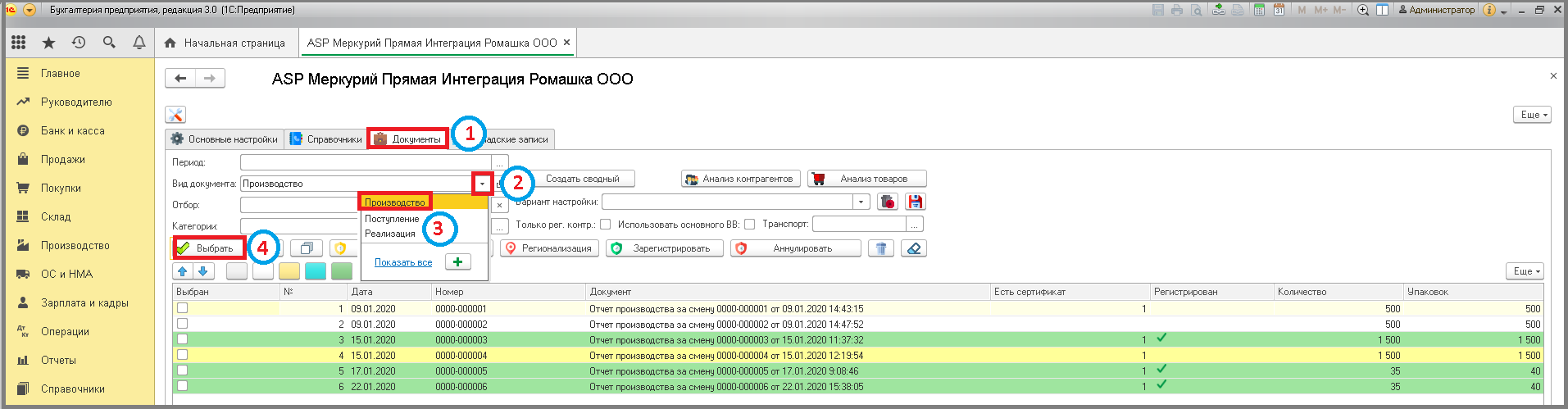Image resolution: width=1568 pixels, height=409 pixels.
Task: Tick the checkbox for document 0000-000005
Action: pyautogui.click(x=182, y=370)
